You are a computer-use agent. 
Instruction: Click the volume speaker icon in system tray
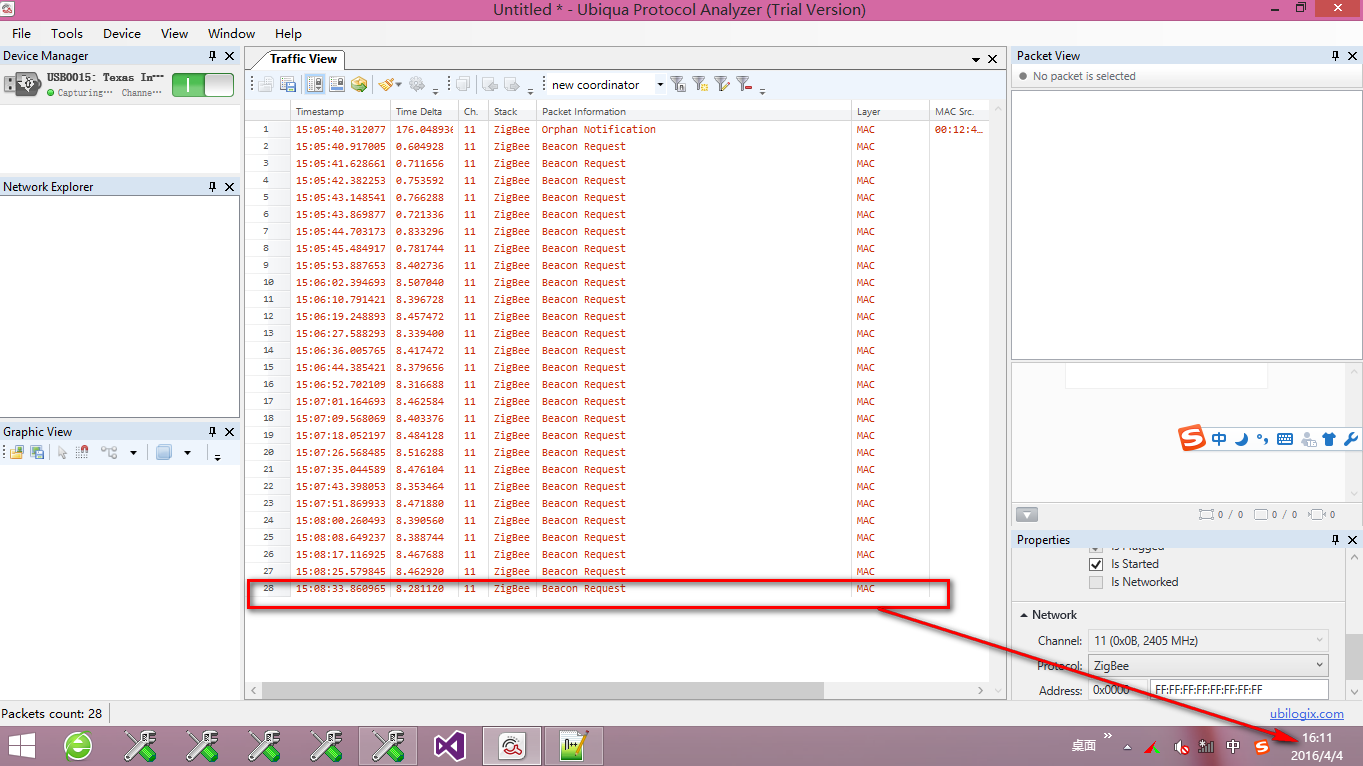[x=1181, y=746]
